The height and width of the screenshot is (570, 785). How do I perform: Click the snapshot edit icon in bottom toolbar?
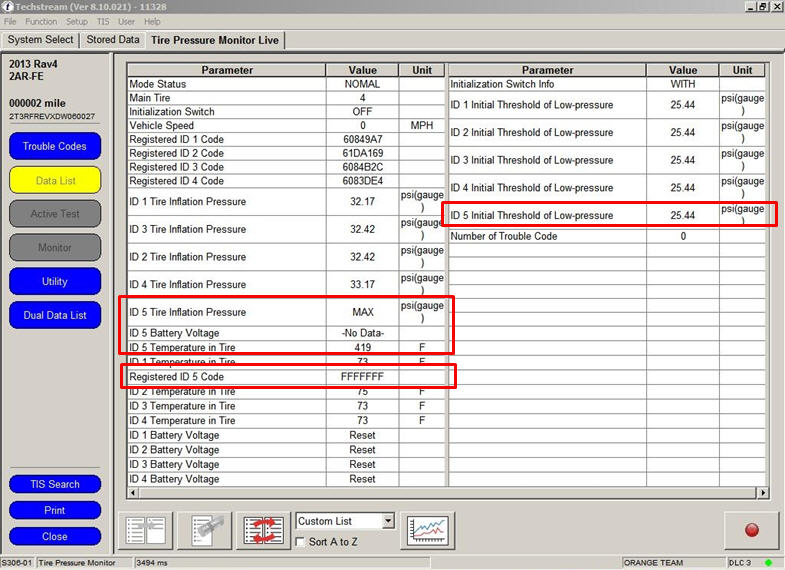coord(204,531)
